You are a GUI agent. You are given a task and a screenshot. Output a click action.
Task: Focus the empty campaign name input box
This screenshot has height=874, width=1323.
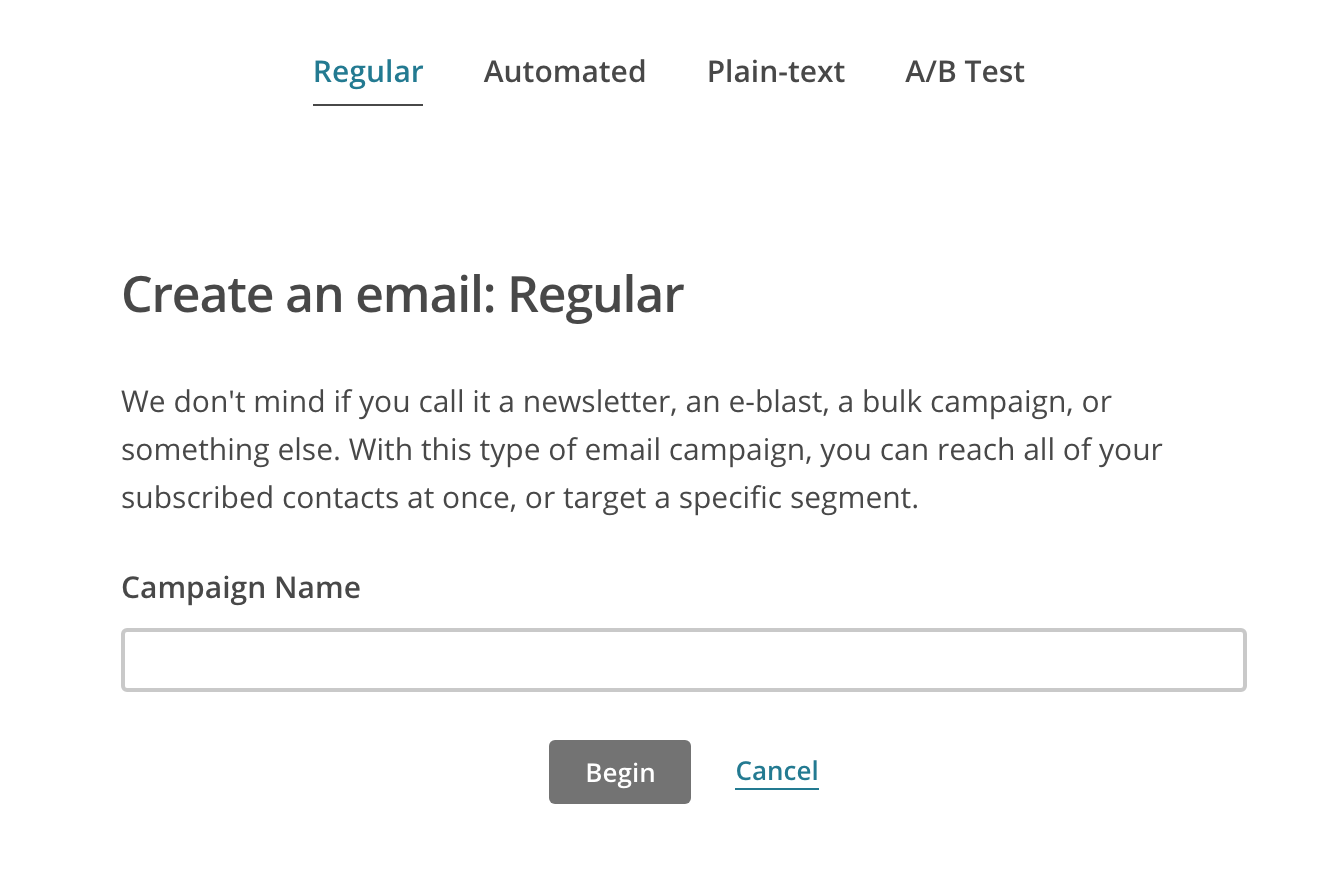[683, 660]
